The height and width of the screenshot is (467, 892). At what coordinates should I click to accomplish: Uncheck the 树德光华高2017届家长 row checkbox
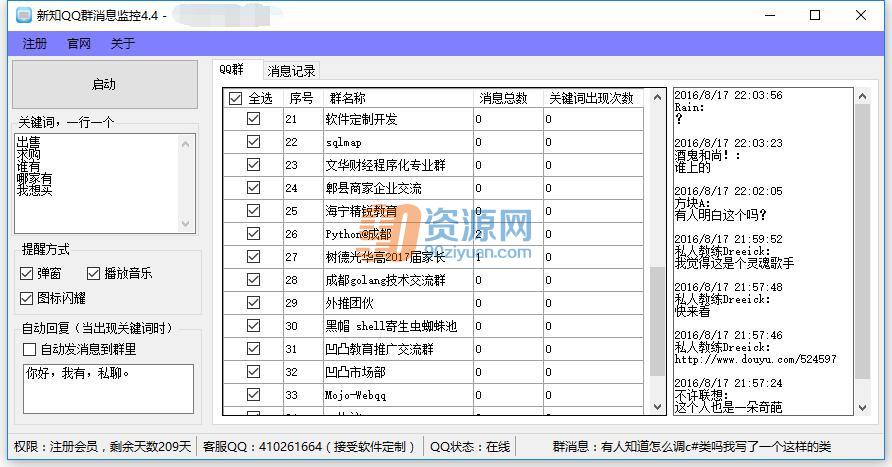254,257
